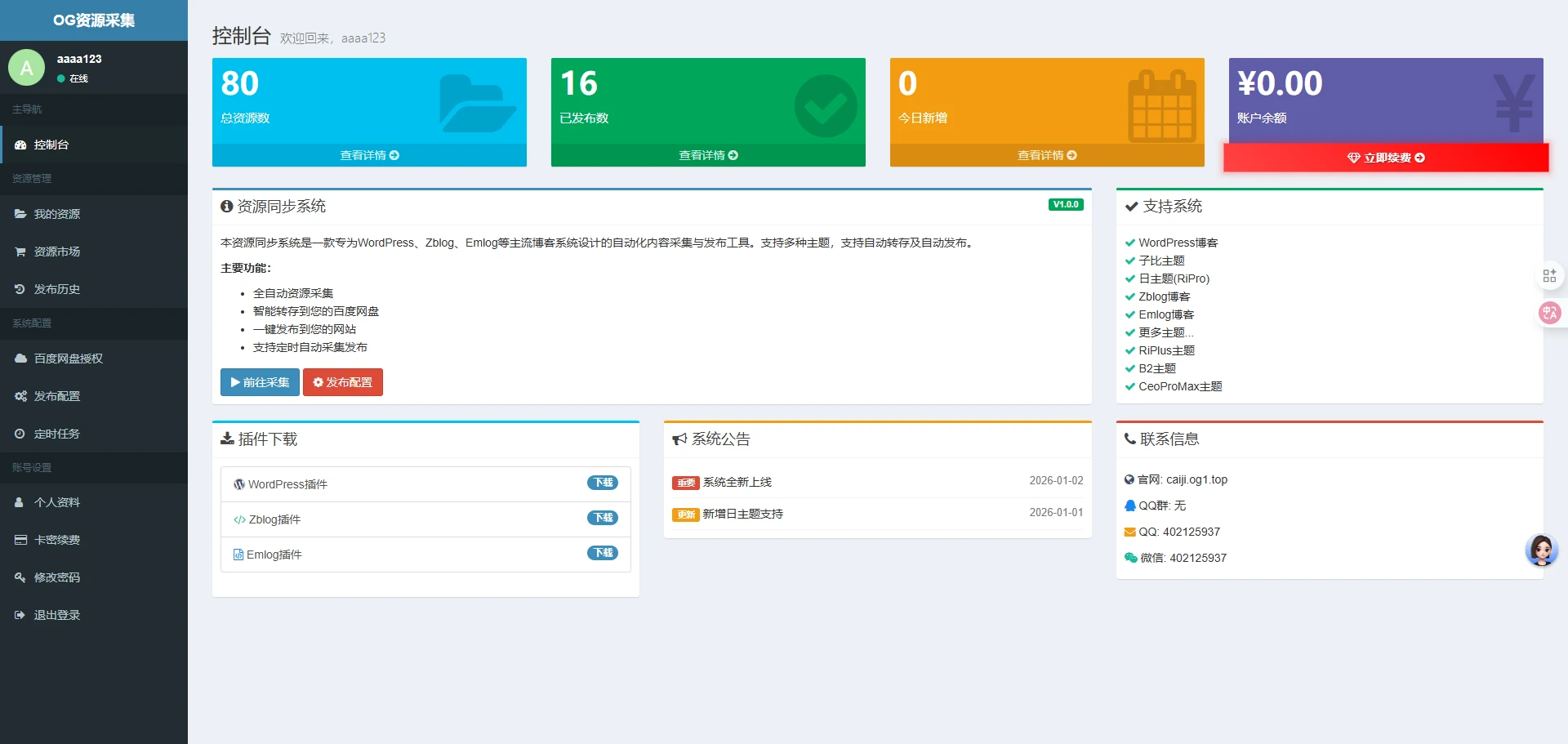The height and width of the screenshot is (744, 1568).
Task: Click the calendar icon on today's new card
Action: 1161,106
